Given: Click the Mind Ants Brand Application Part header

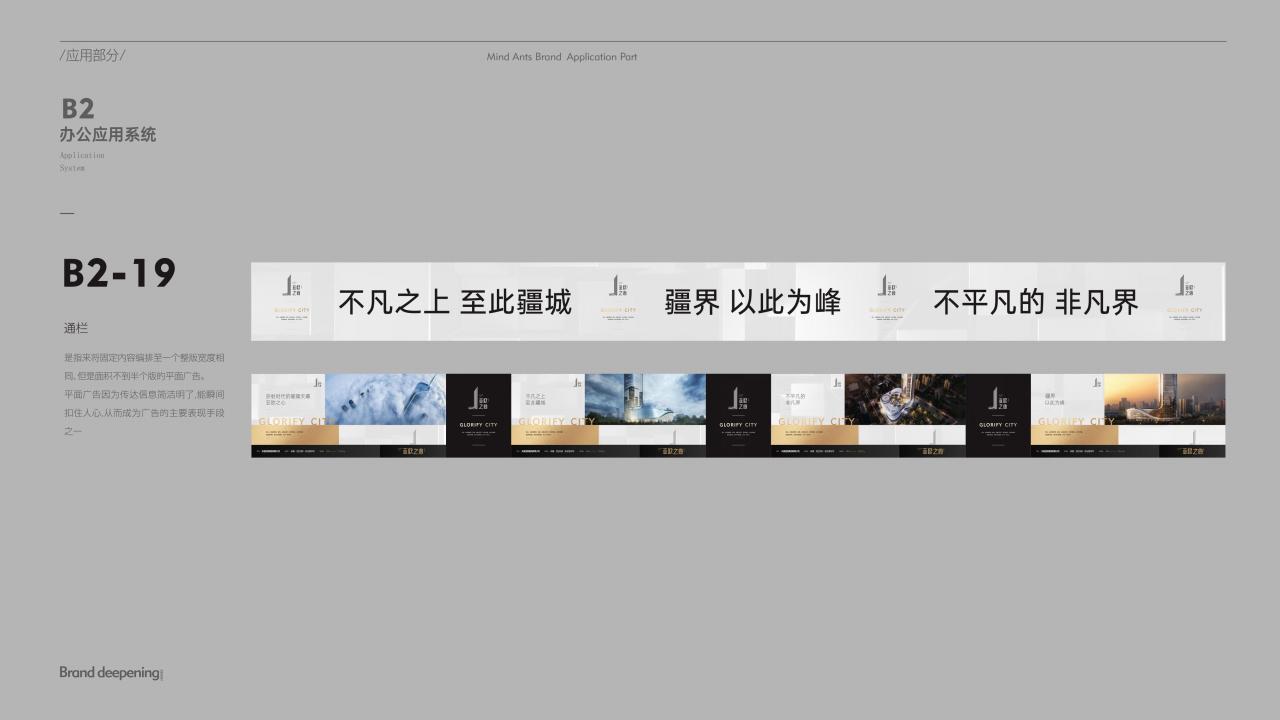Looking at the screenshot, I should [562, 57].
